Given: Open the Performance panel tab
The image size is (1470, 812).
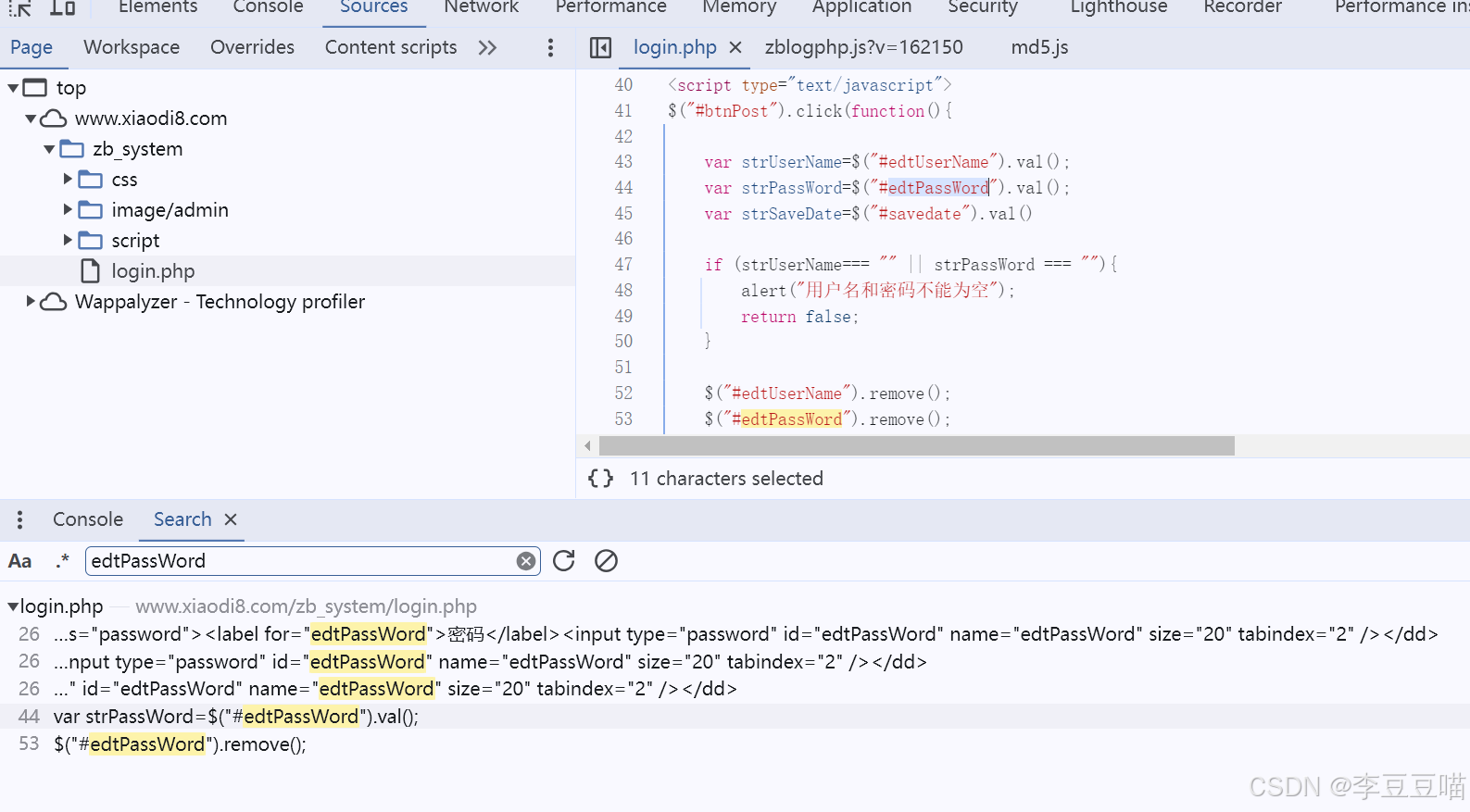Looking at the screenshot, I should [x=610, y=7].
